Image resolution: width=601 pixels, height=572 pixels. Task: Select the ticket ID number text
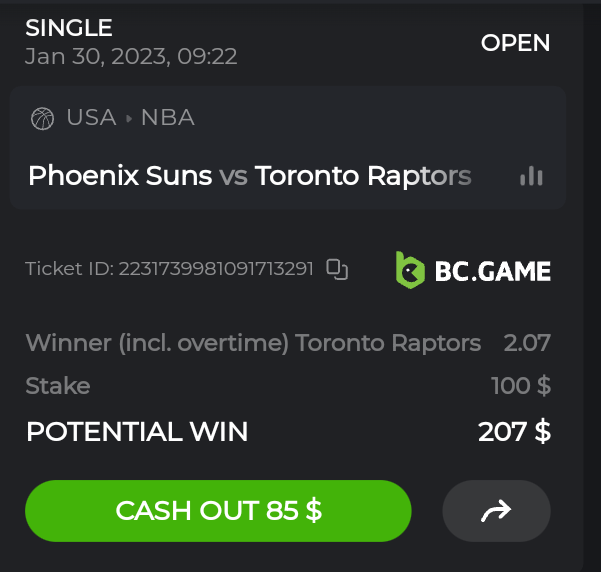(x=215, y=269)
